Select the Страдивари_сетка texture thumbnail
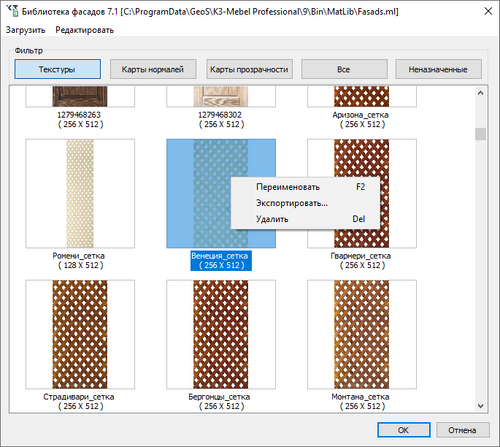500x447 pixels. (x=80, y=334)
